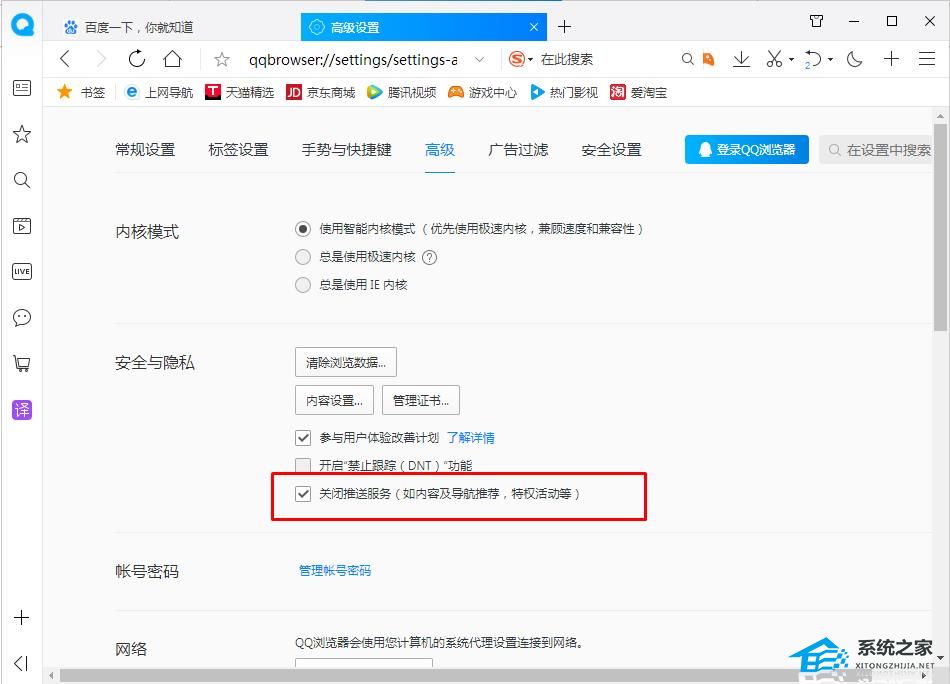This screenshot has height=684, width=950.
Task: Click the undo closed tab icon
Action: 813,59
